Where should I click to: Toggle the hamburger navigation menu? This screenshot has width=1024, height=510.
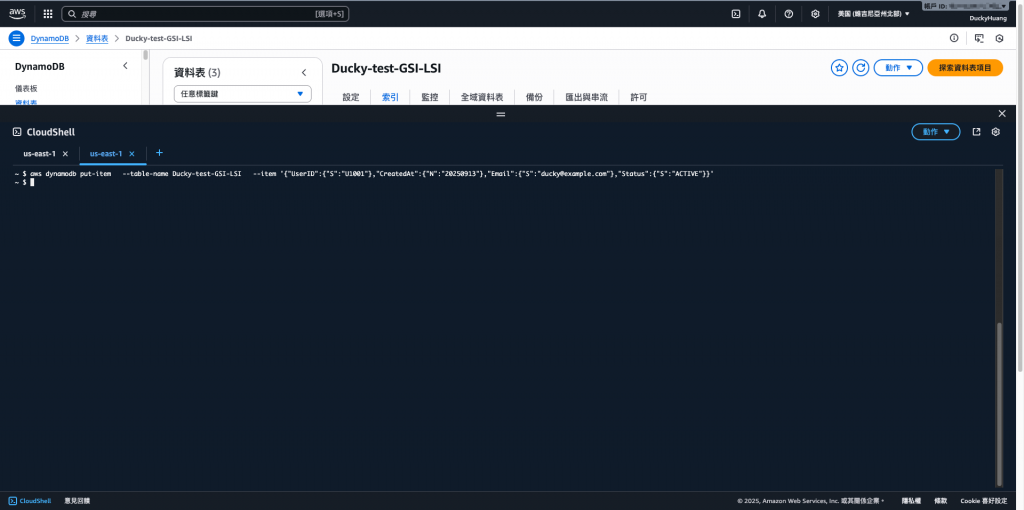tap(16, 38)
